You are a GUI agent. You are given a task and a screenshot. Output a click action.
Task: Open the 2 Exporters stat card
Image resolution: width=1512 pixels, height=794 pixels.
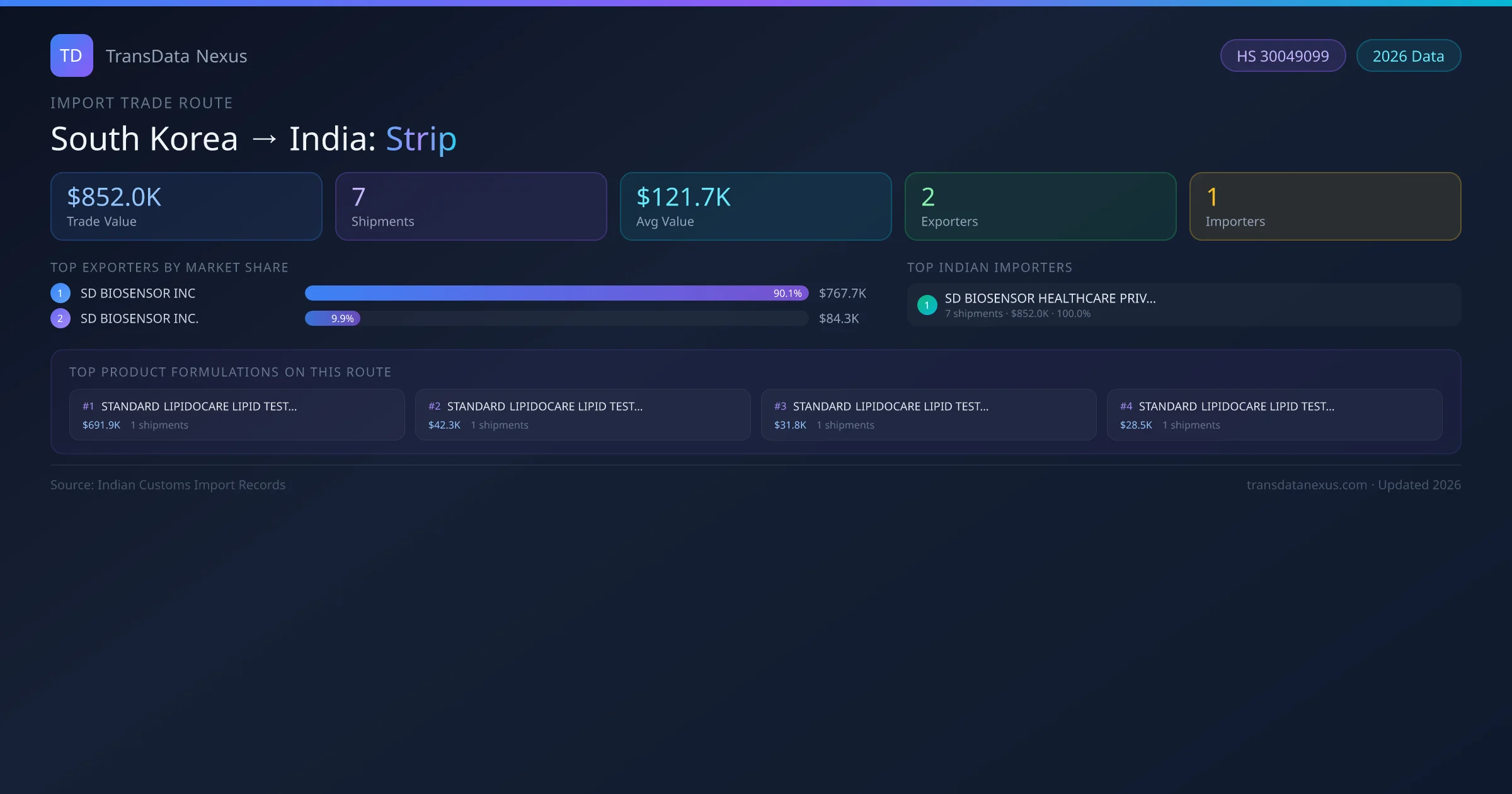(x=1041, y=207)
